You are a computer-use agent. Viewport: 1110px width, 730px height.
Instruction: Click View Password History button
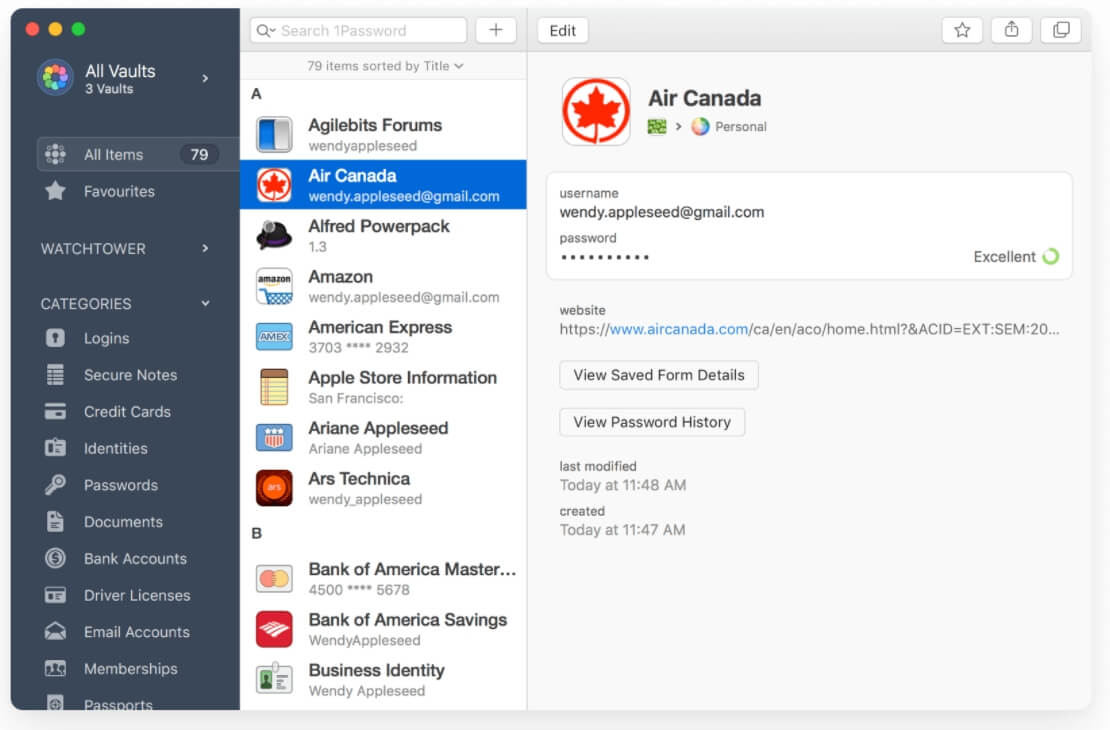pyautogui.click(x=652, y=422)
